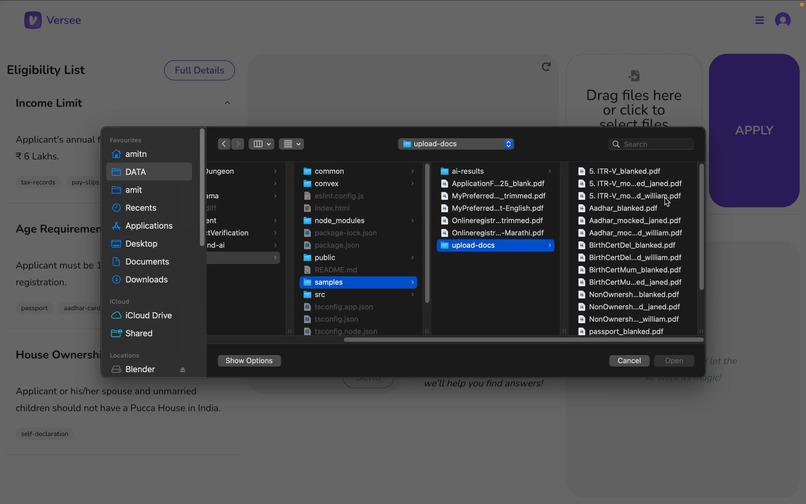806x504 pixels.
Task: Select NonOwnersh...blanked.pdf
Action: [x=635, y=295]
